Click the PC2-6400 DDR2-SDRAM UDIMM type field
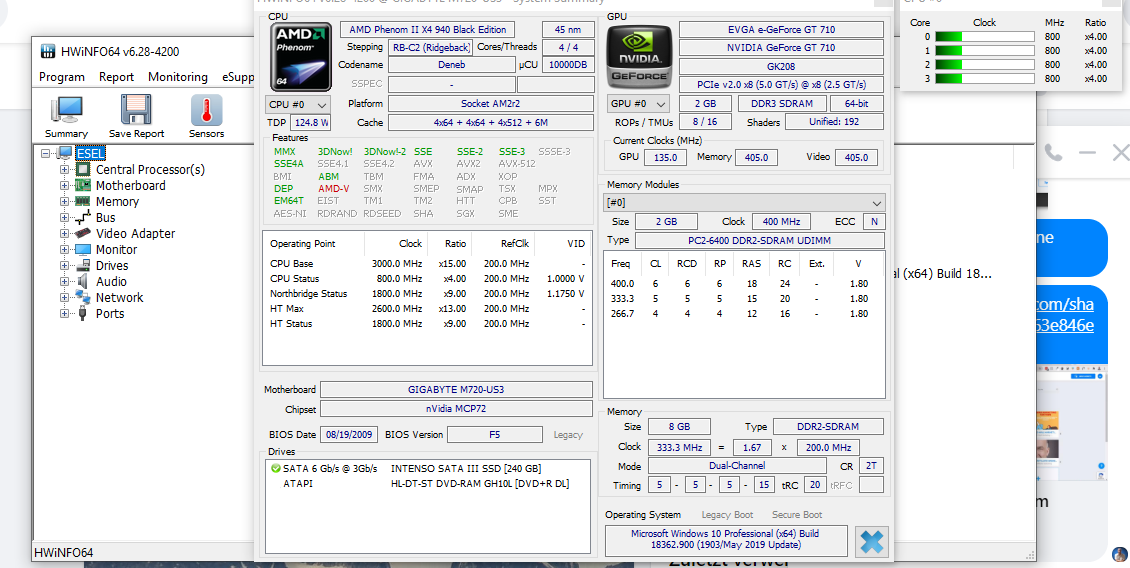This screenshot has height=568, width=1130. tap(760, 240)
